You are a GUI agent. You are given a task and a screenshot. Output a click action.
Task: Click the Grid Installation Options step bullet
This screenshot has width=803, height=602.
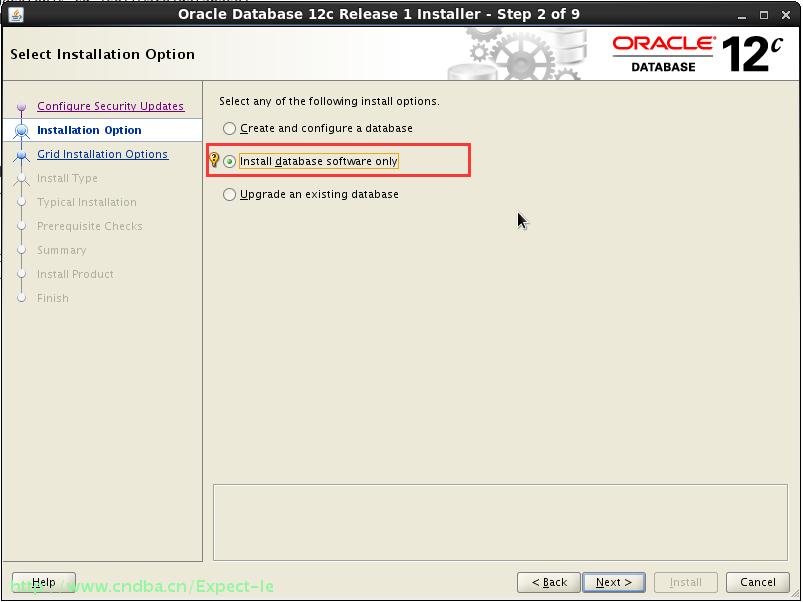click(x=22, y=155)
